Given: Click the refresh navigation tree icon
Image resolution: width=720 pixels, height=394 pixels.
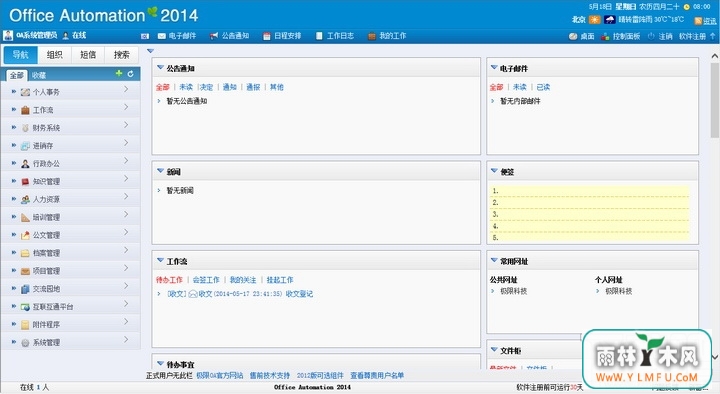Looking at the screenshot, I should (x=130, y=73).
